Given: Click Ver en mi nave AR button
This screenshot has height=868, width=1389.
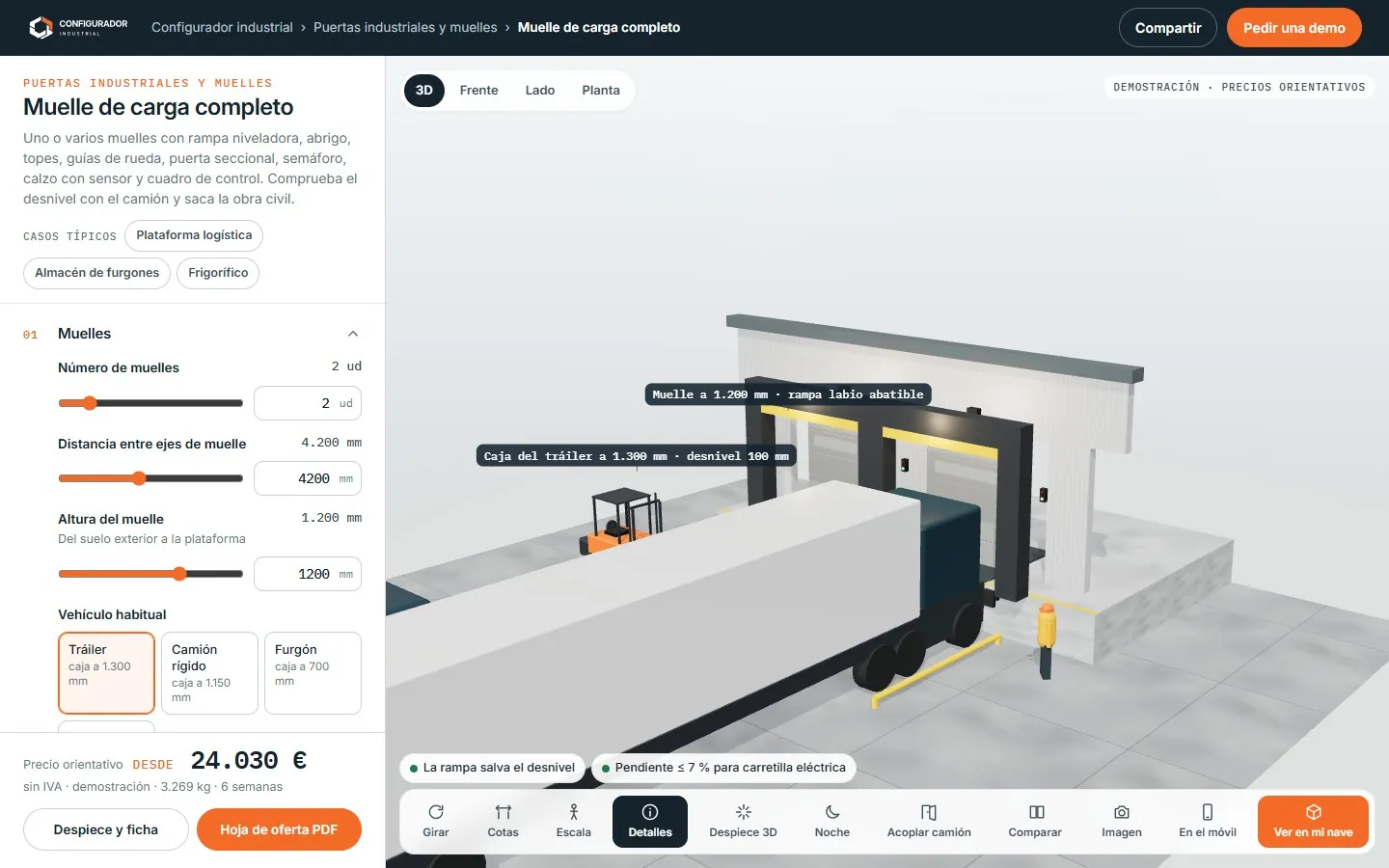Looking at the screenshot, I should (x=1313, y=822).
